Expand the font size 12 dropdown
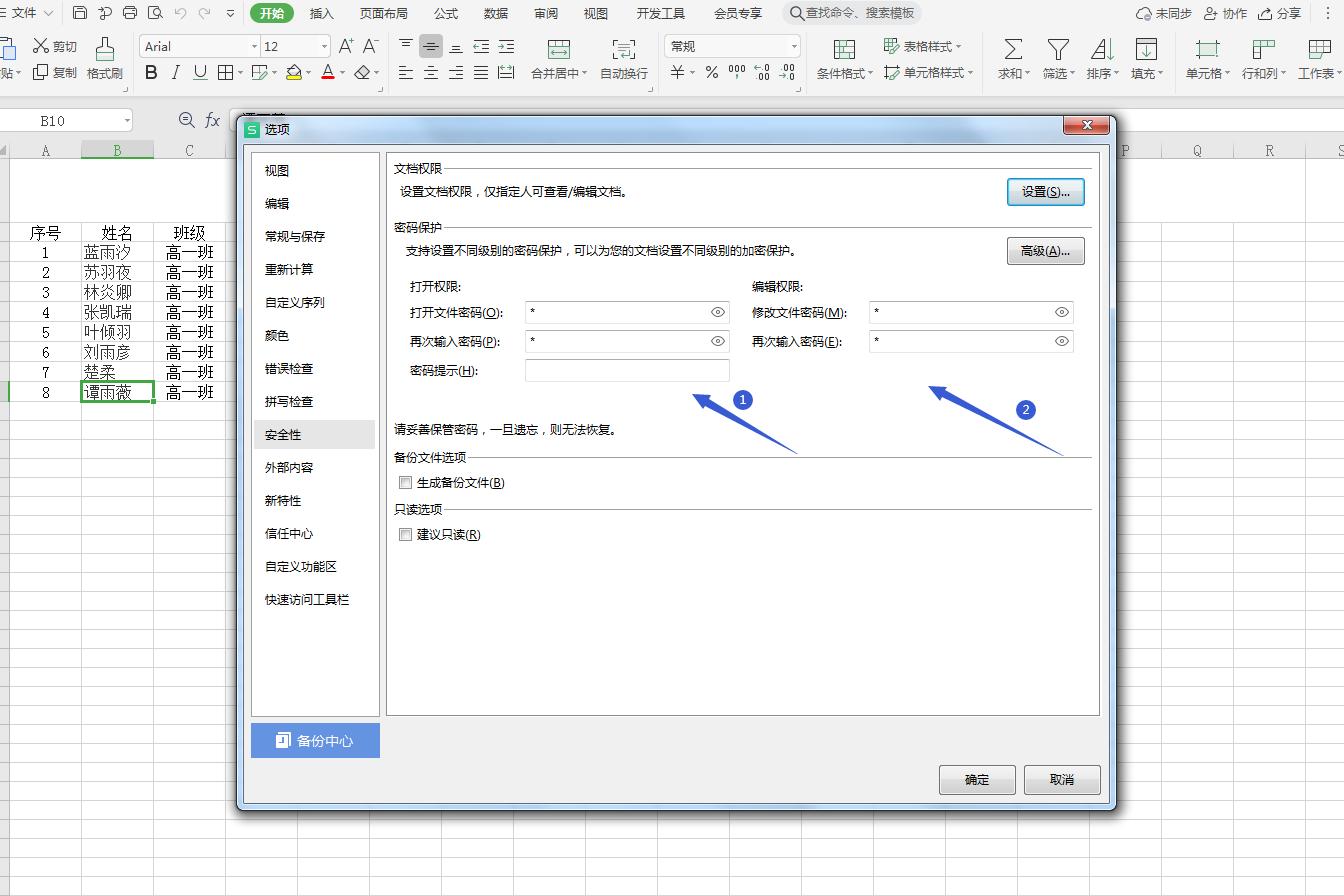 pyautogui.click(x=324, y=45)
